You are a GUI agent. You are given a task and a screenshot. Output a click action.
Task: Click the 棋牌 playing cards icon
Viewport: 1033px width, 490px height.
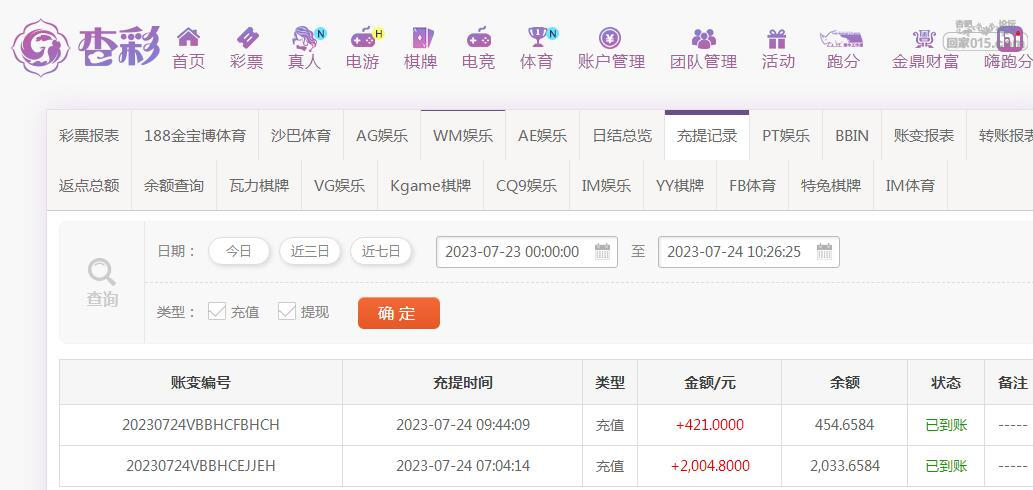[x=420, y=38]
